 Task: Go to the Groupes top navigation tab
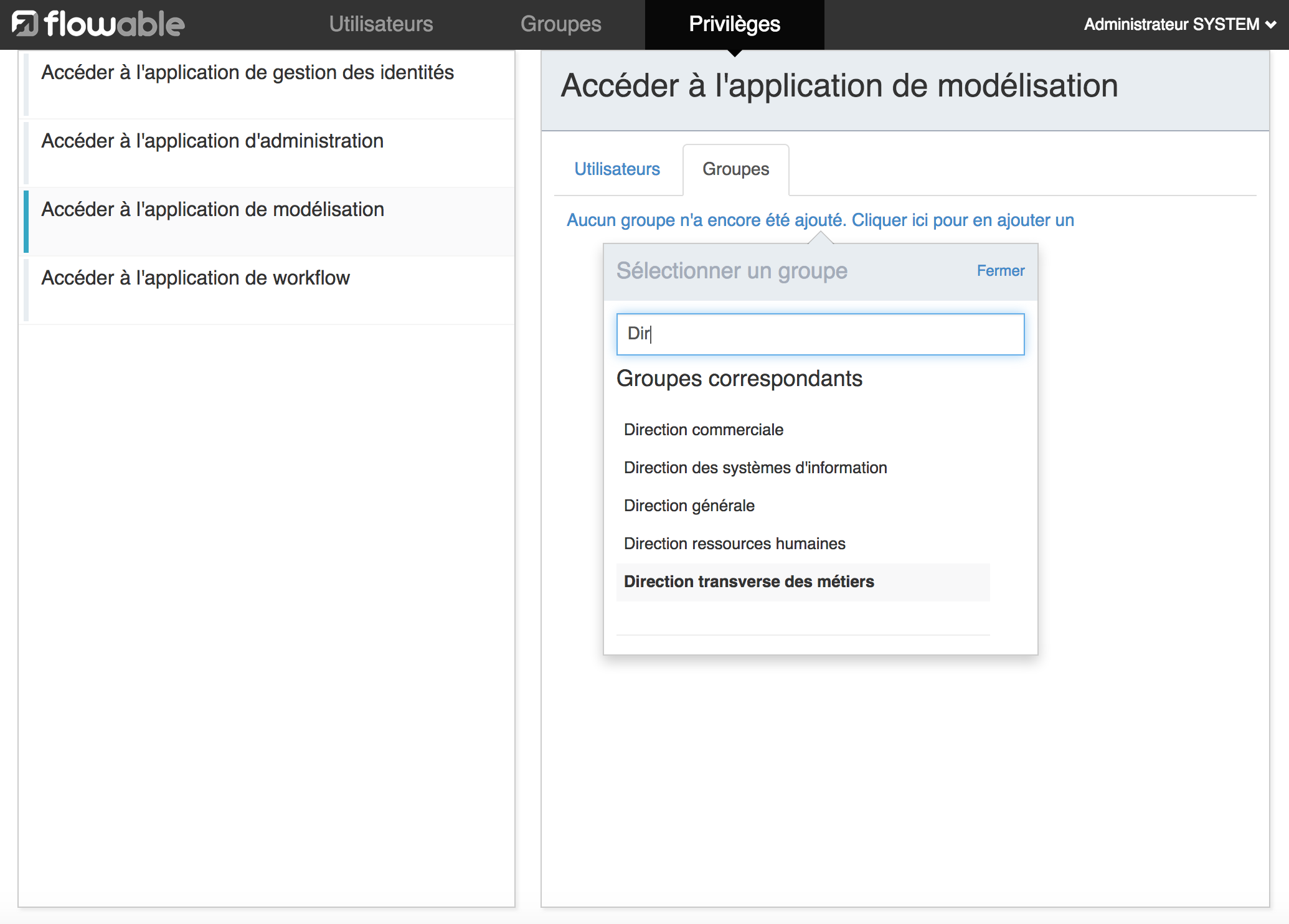[561, 24]
